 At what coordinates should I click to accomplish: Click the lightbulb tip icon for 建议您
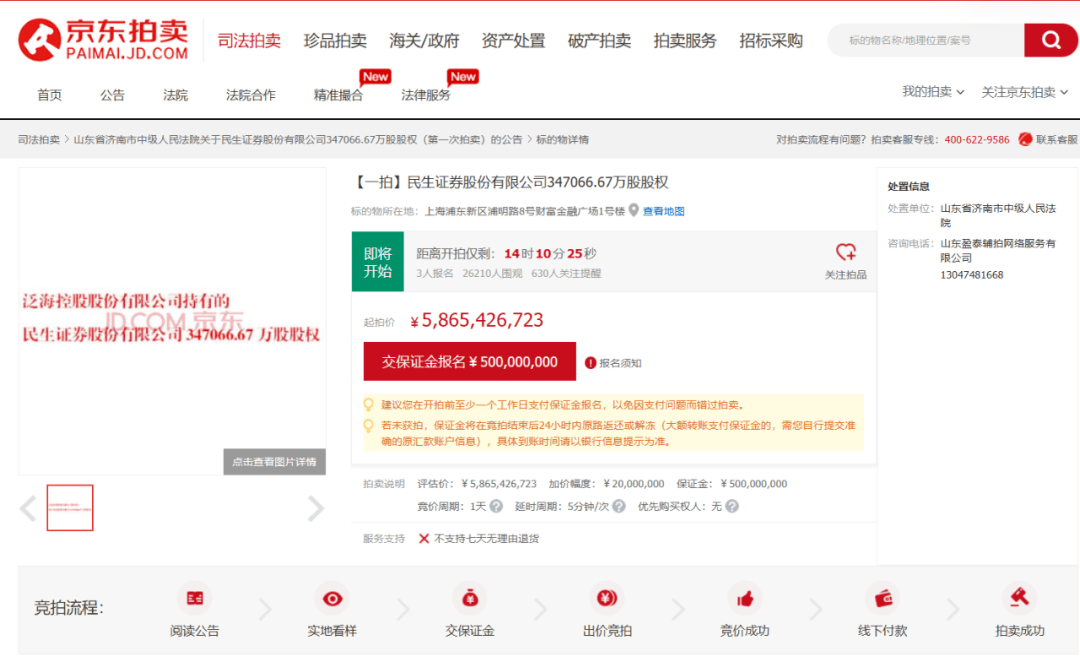point(368,404)
